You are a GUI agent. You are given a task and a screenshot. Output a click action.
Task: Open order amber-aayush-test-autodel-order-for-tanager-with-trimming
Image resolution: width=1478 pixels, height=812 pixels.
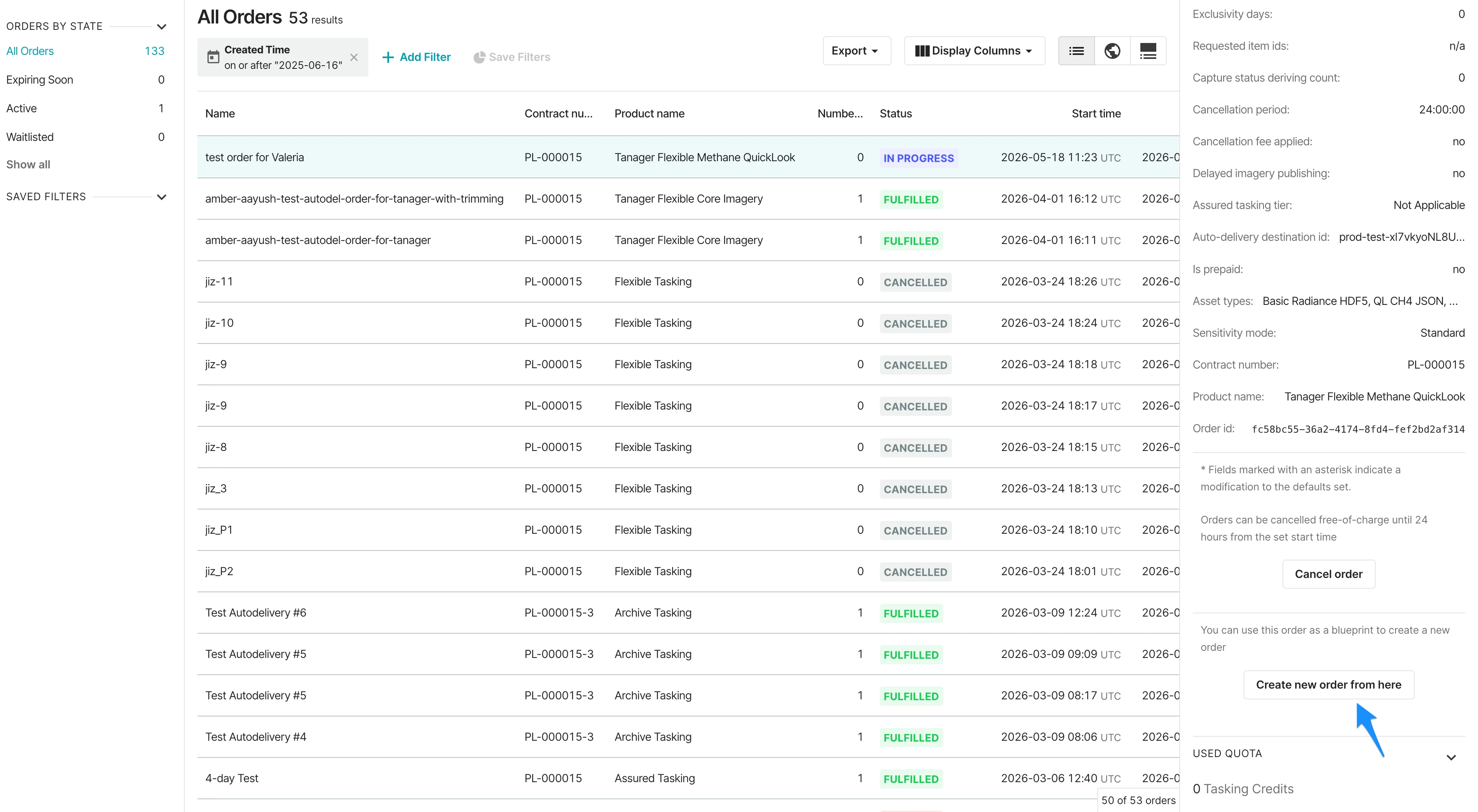[x=688, y=199]
